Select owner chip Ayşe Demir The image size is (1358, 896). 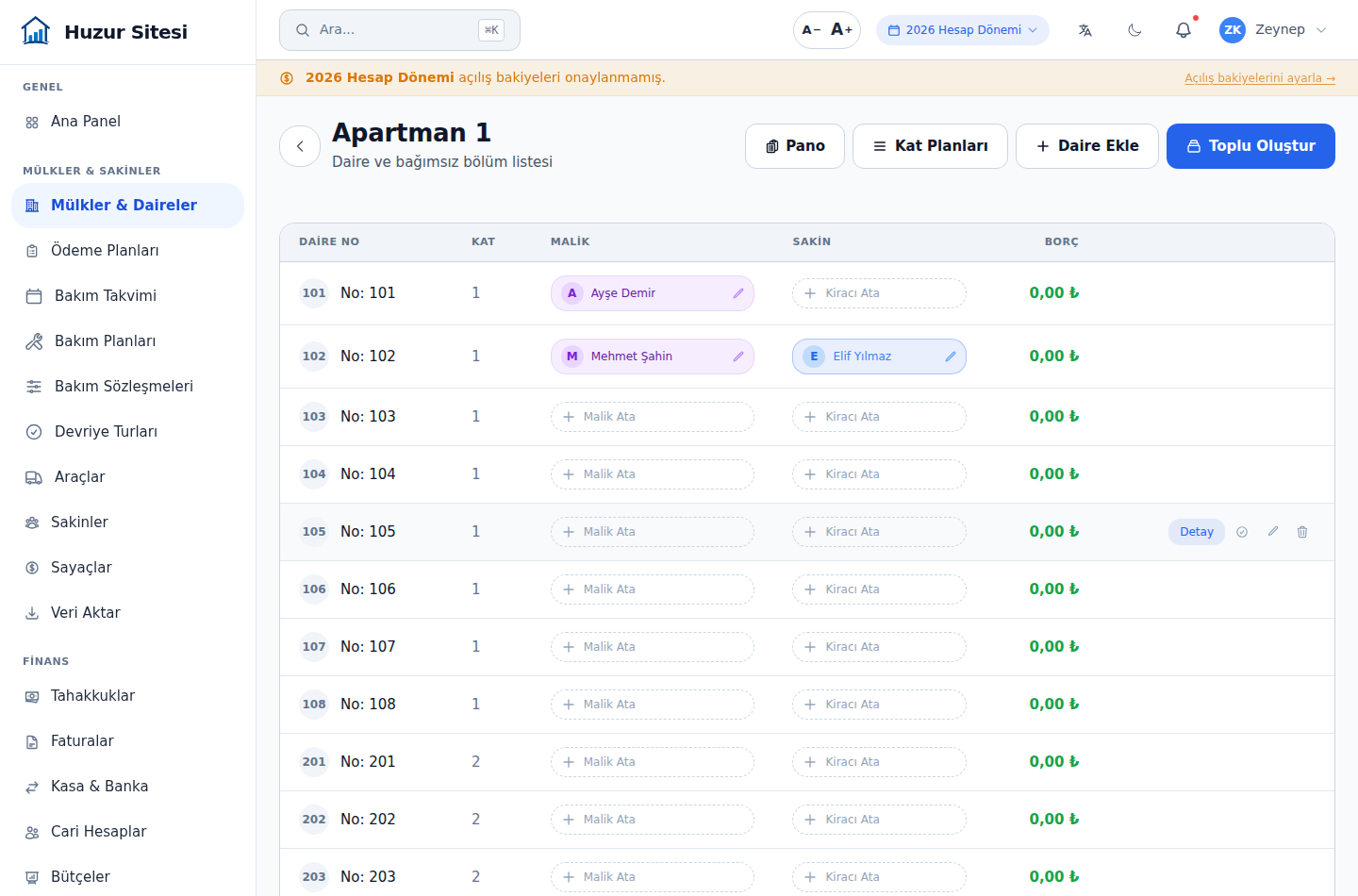(x=653, y=293)
